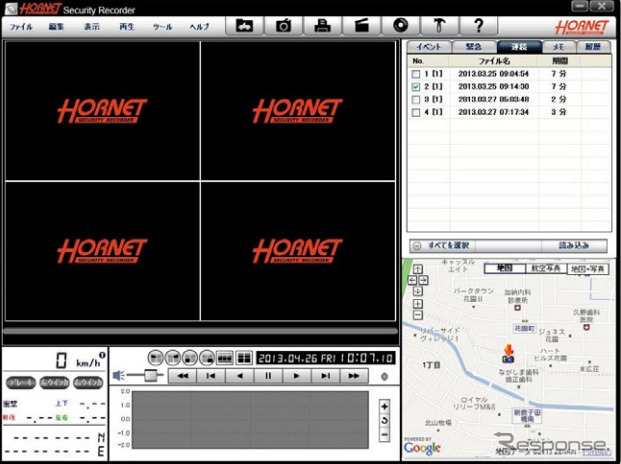The image size is (621, 464).
Task: Zoom out the G-sensor graph with minus
Action: [x=384, y=435]
